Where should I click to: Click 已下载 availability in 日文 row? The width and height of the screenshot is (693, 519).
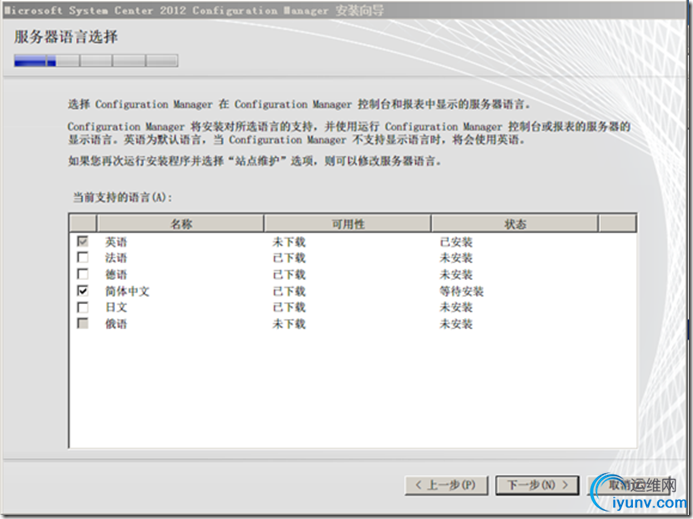(289, 307)
